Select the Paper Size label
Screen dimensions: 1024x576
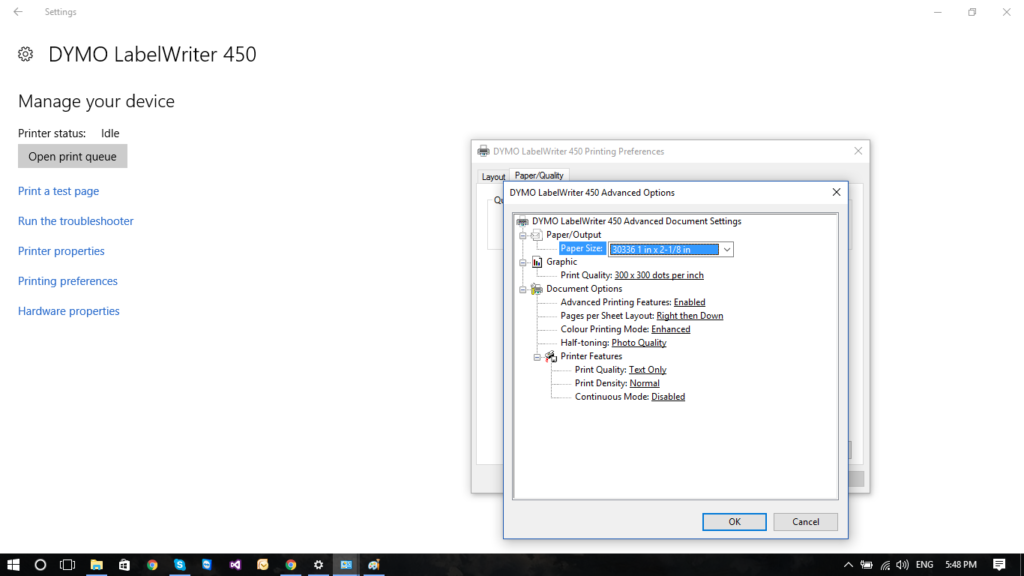[582, 249]
